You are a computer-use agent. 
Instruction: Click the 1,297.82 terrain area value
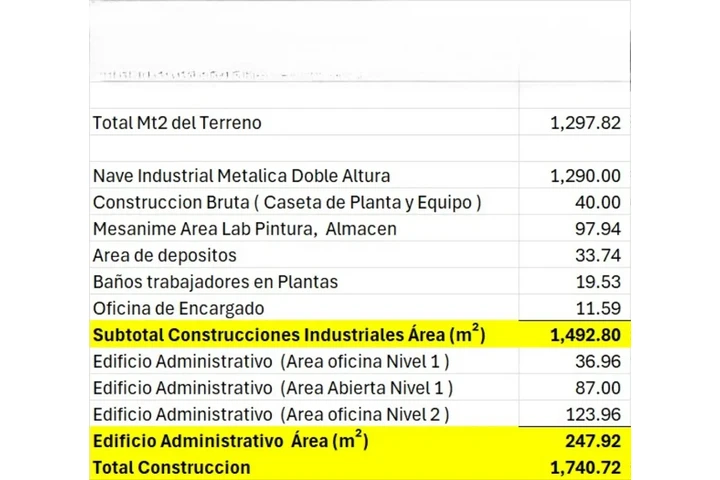pos(585,123)
